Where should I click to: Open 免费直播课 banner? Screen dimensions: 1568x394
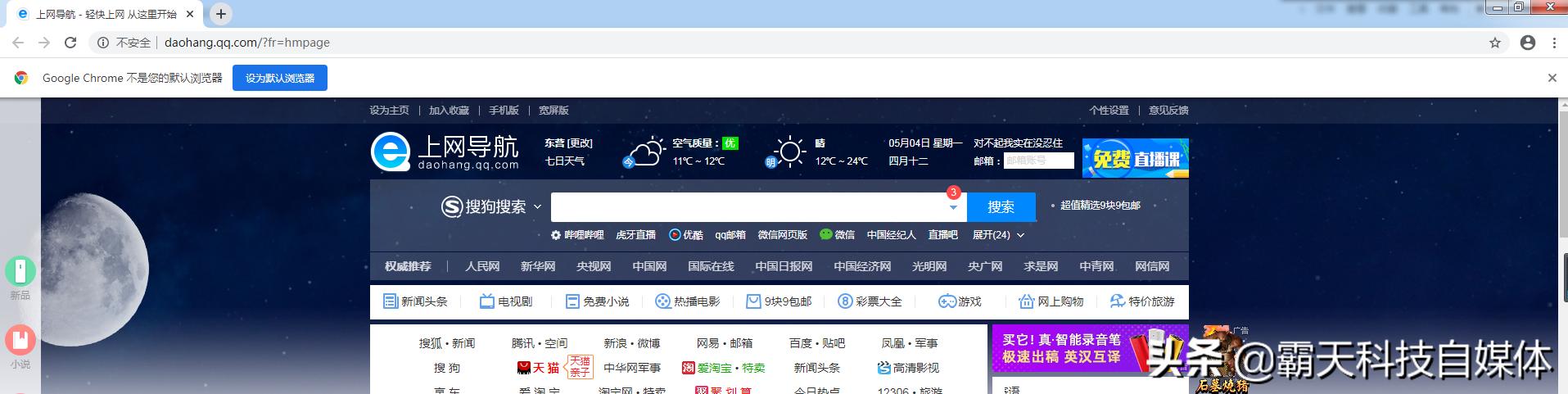(x=1135, y=158)
